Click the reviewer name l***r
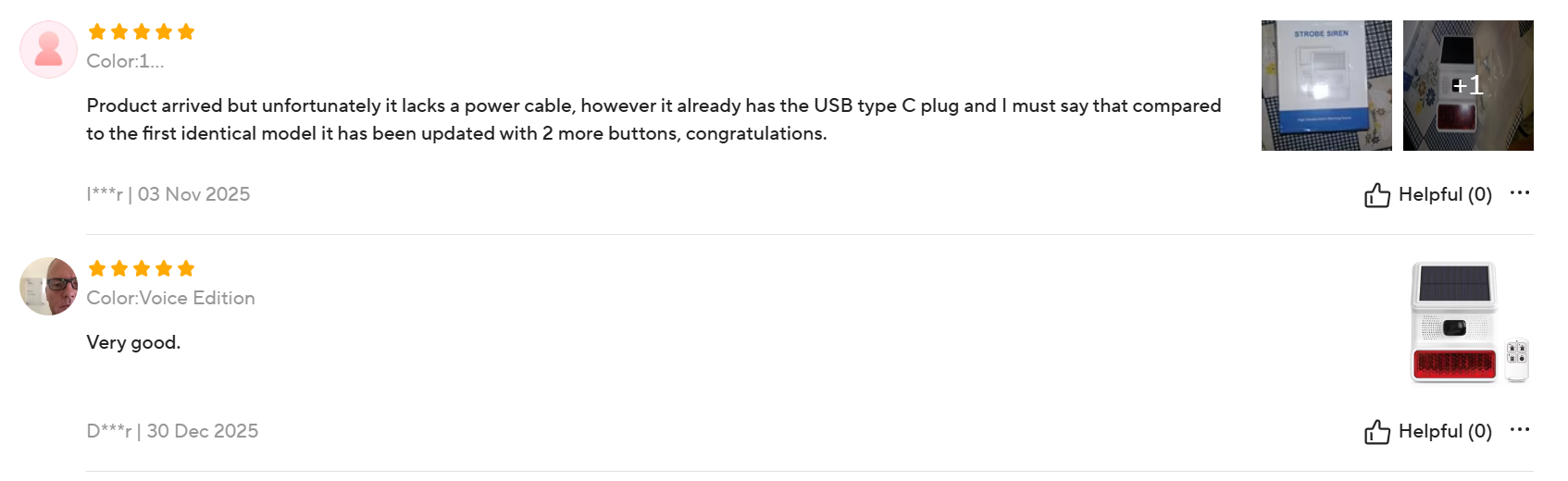The image size is (1568, 481). point(105,195)
